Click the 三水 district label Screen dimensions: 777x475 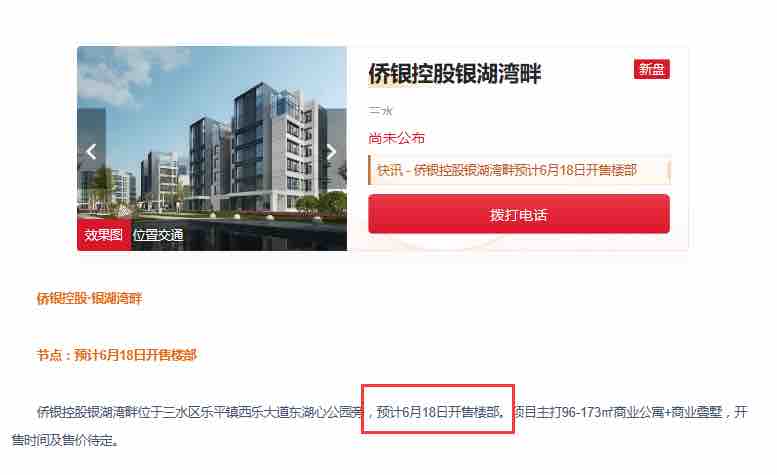[x=380, y=111]
